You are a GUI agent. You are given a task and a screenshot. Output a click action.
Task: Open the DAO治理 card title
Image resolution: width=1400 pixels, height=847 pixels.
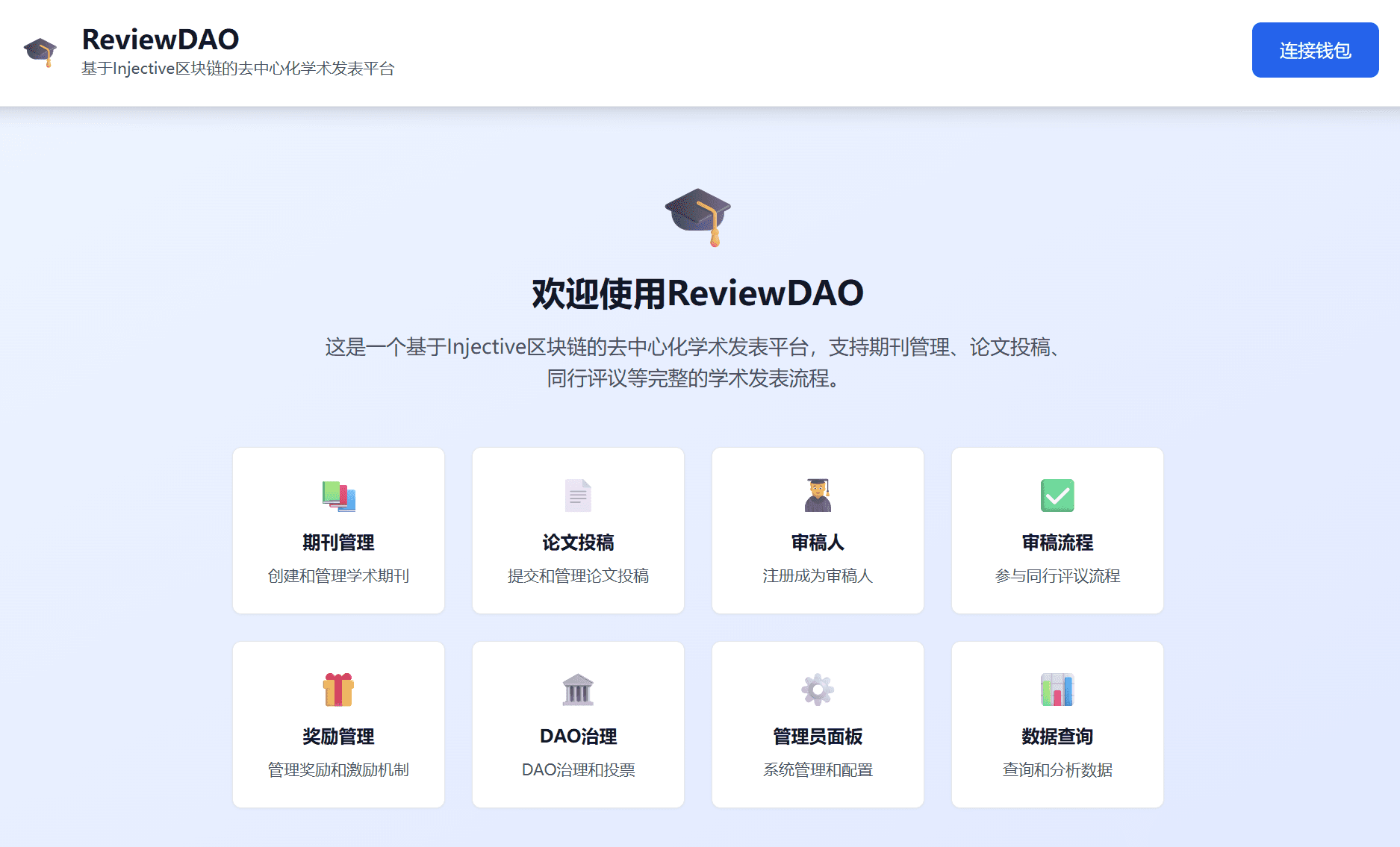(x=578, y=737)
